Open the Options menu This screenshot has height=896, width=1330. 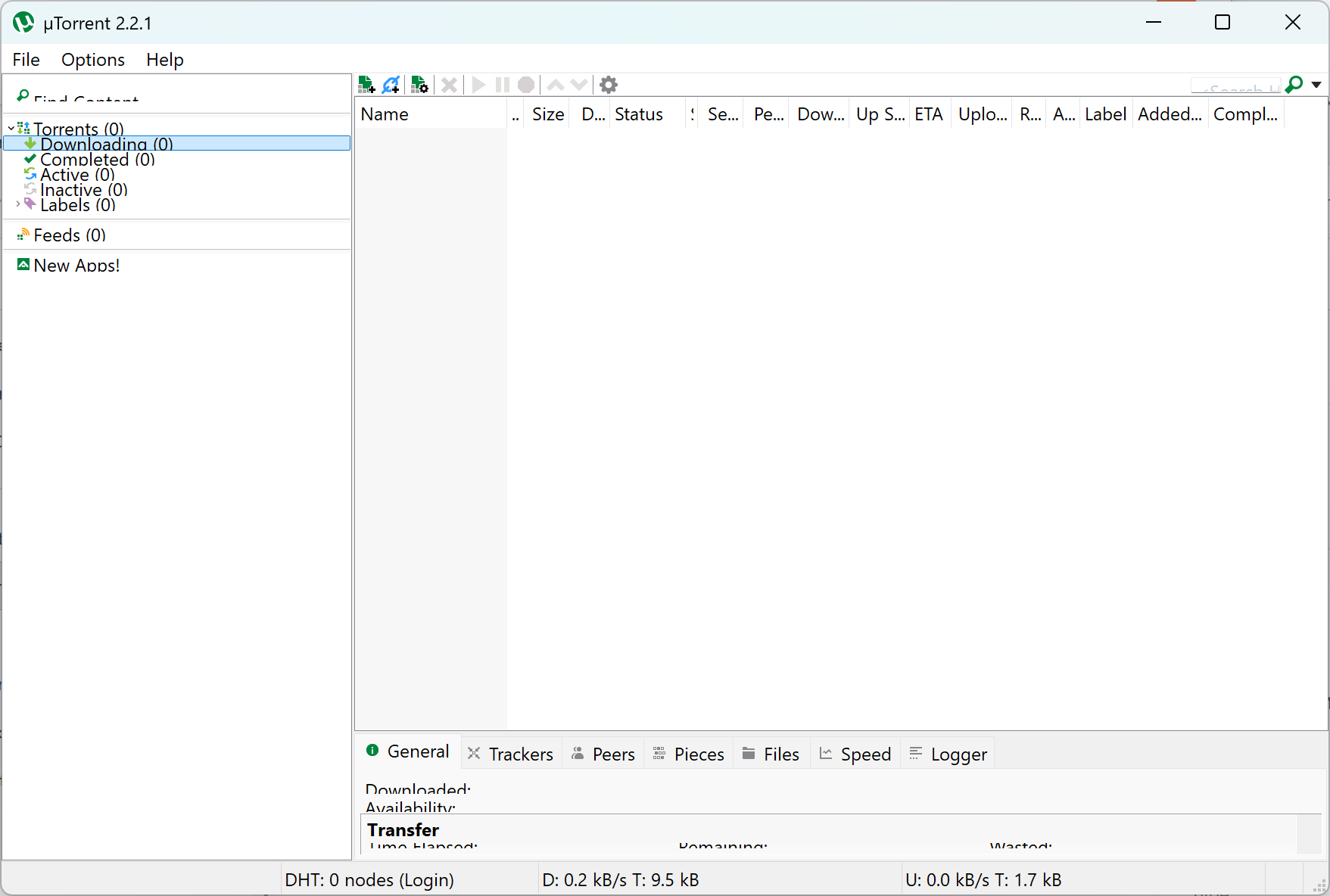click(x=93, y=60)
